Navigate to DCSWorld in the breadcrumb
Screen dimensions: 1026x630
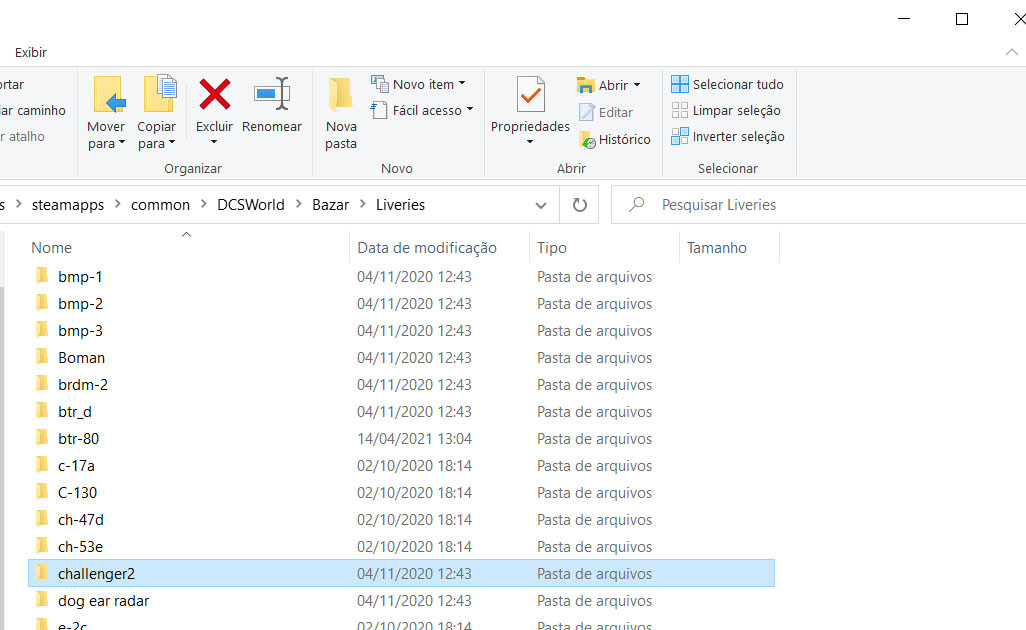(251, 205)
